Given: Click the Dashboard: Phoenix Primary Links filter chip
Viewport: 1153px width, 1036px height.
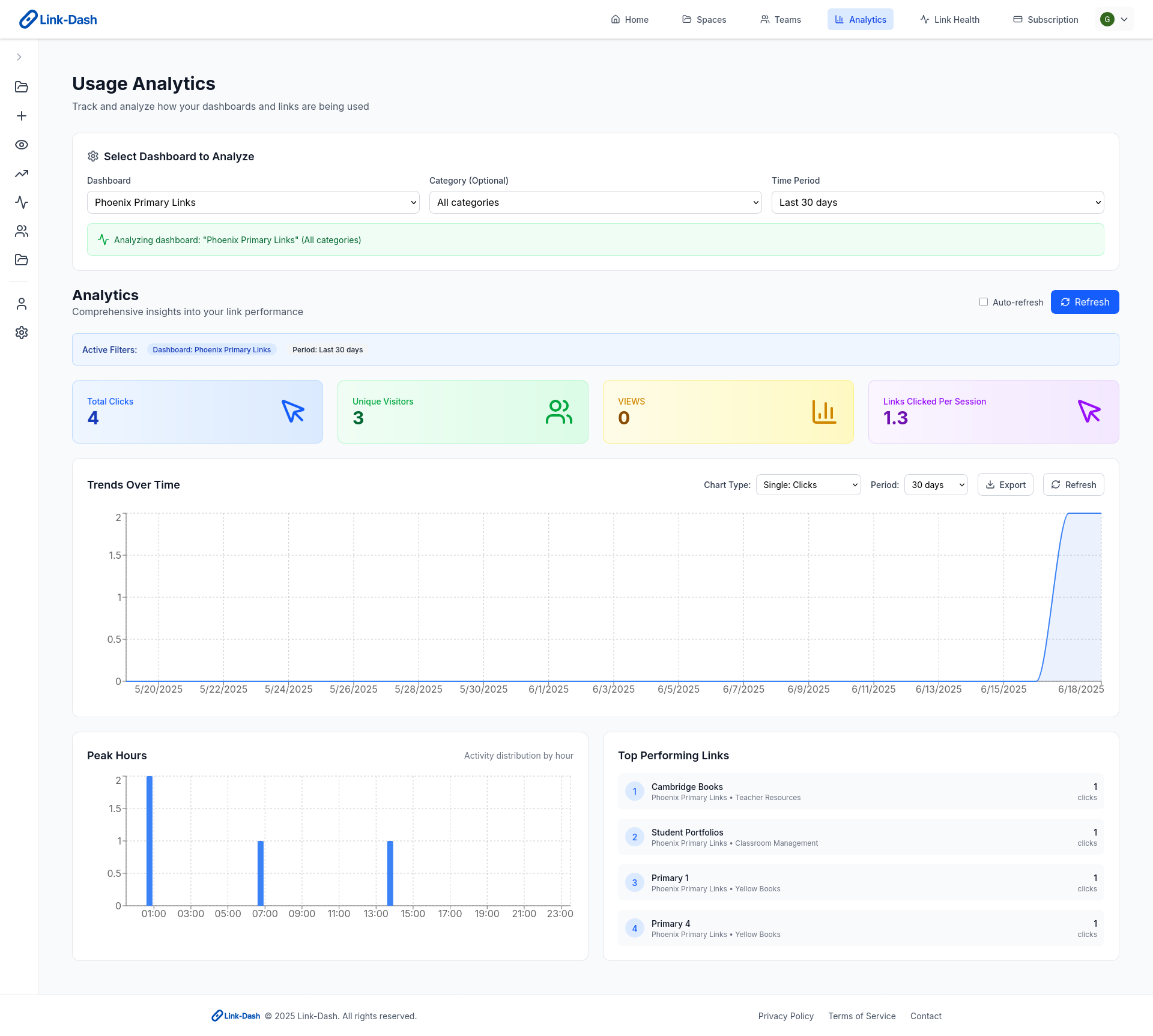Looking at the screenshot, I should pyautogui.click(x=211, y=350).
